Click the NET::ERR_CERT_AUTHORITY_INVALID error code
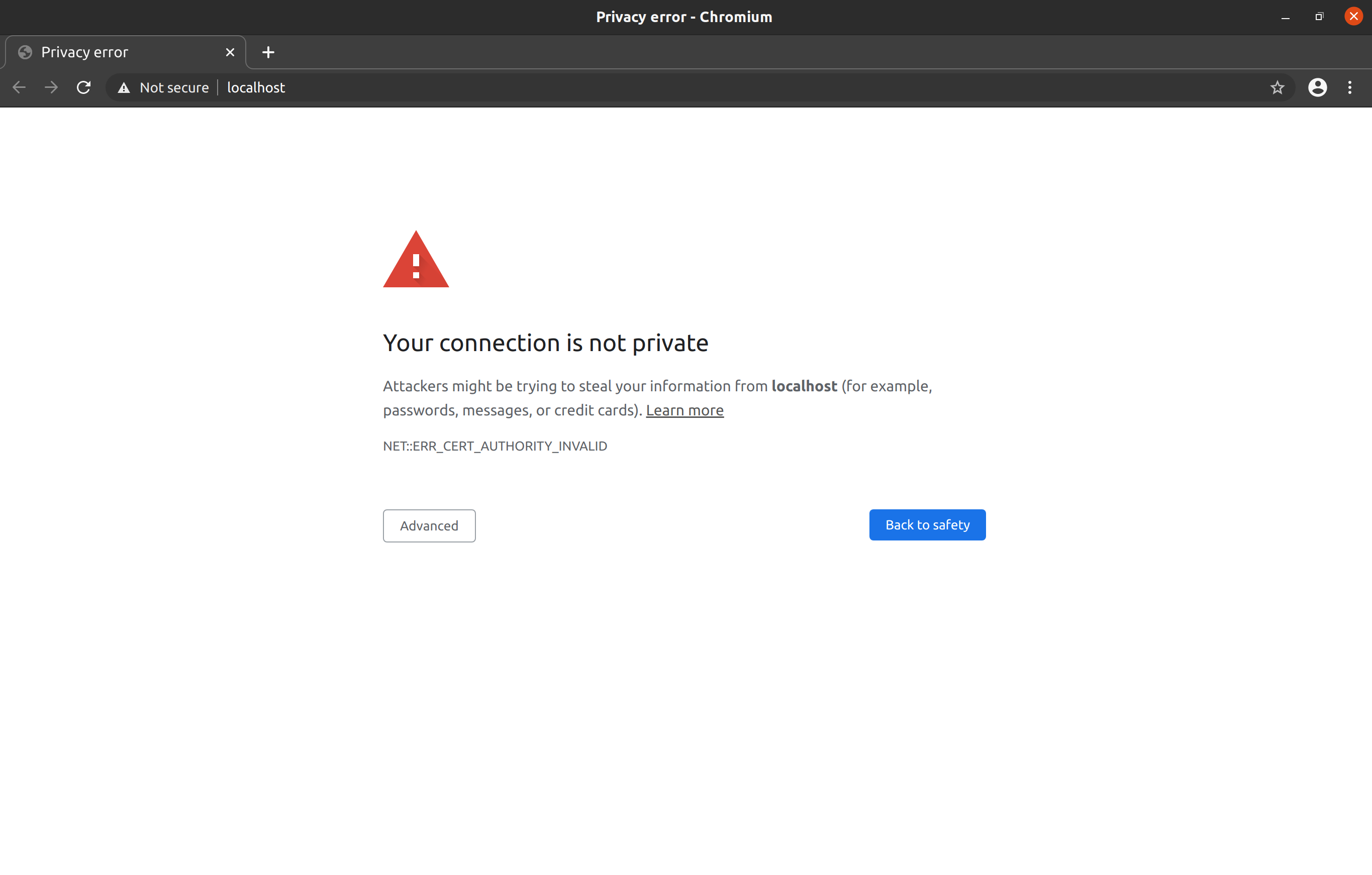The height and width of the screenshot is (875, 1372). point(495,447)
